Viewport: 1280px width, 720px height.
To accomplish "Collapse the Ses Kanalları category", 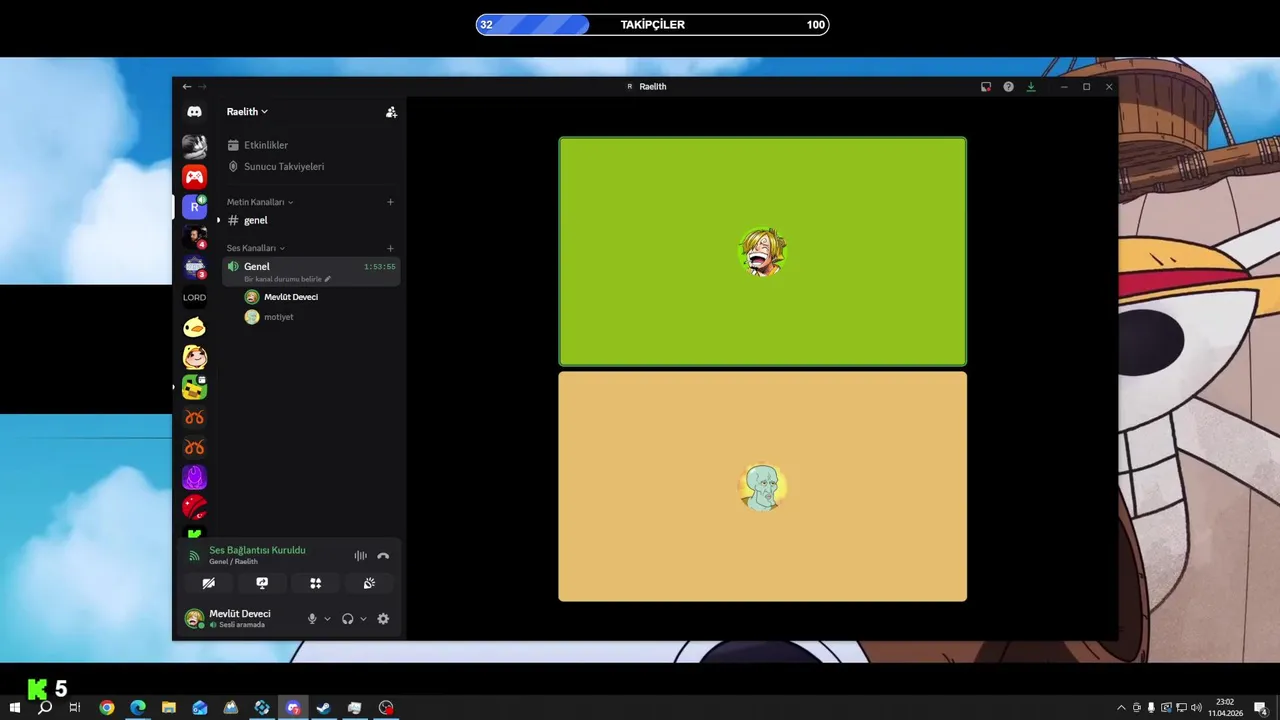I will pyautogui.click(x=256, y=248).
